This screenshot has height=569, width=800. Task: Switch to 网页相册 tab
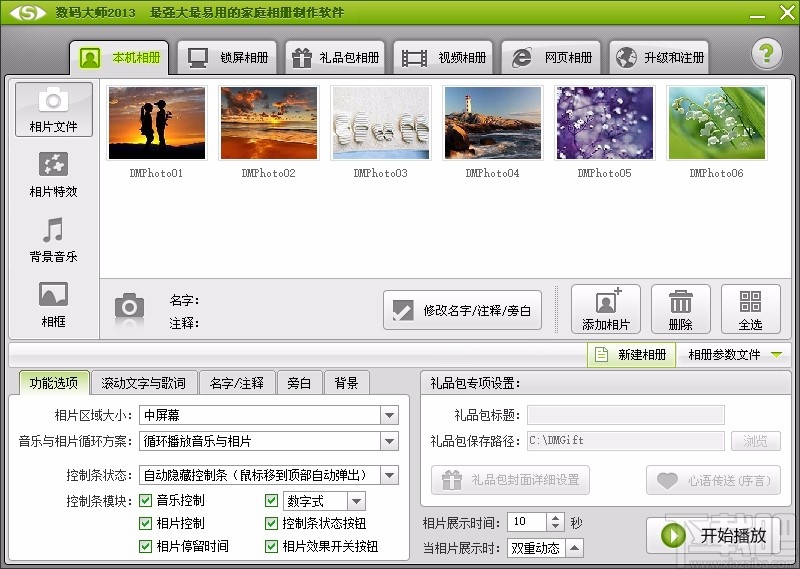tap(551, 58)
